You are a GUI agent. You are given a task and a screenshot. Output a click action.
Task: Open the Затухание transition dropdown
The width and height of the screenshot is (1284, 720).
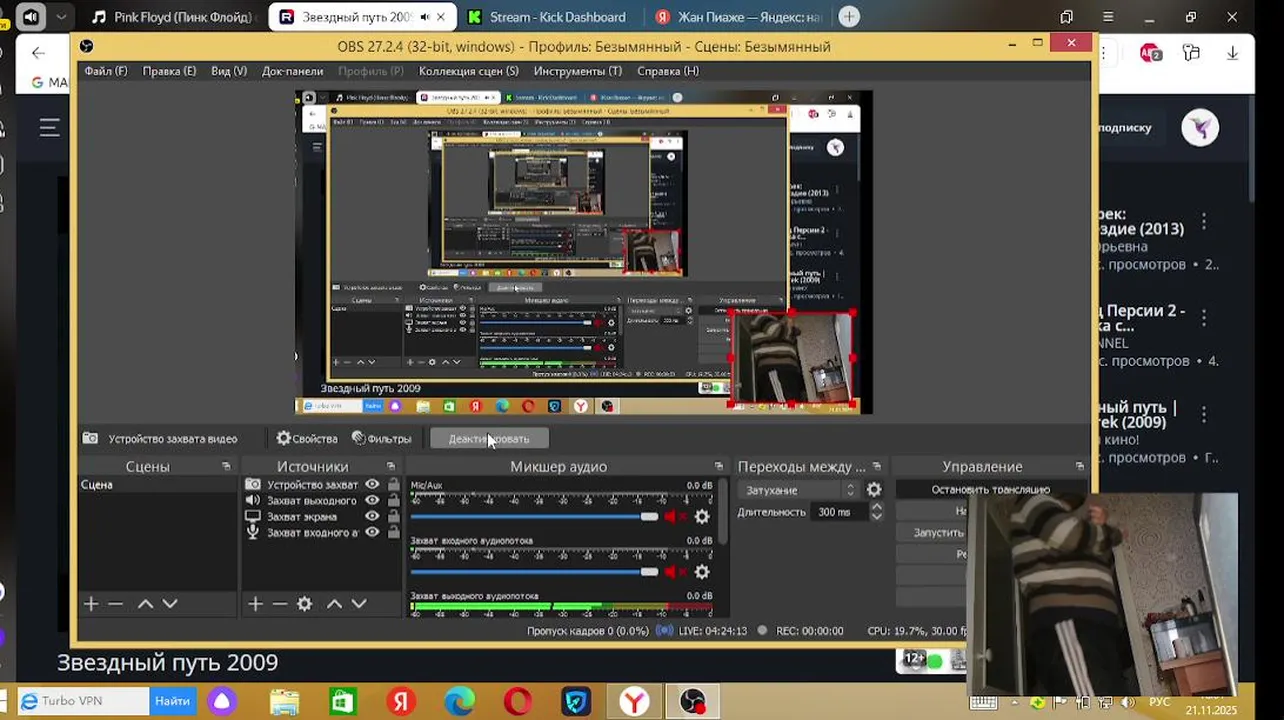pyautogui.click(x=798, y=490)
